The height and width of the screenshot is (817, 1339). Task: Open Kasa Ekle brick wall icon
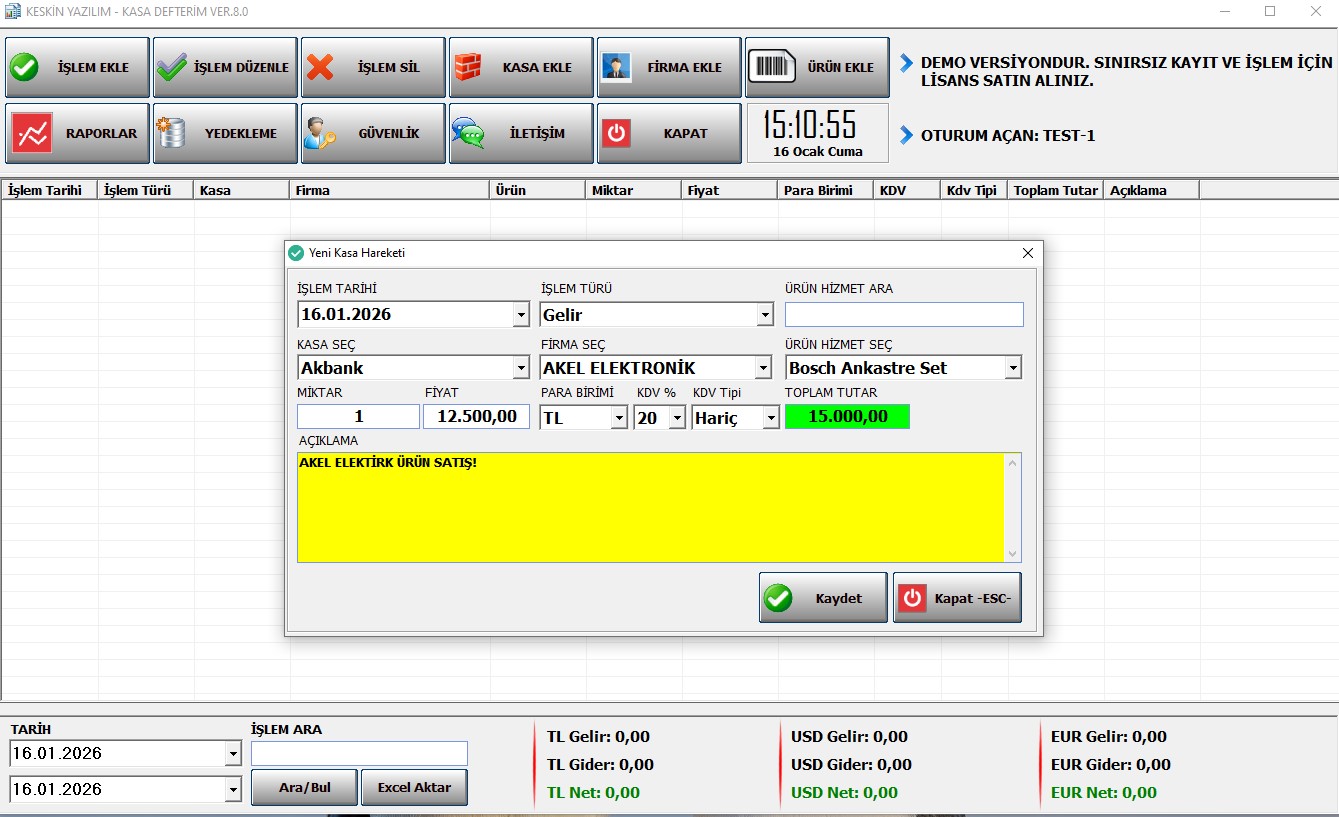click(x=468, y=68)
